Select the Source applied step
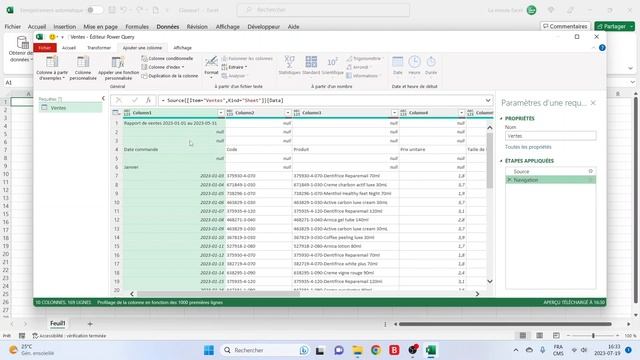 coord(550,171)
